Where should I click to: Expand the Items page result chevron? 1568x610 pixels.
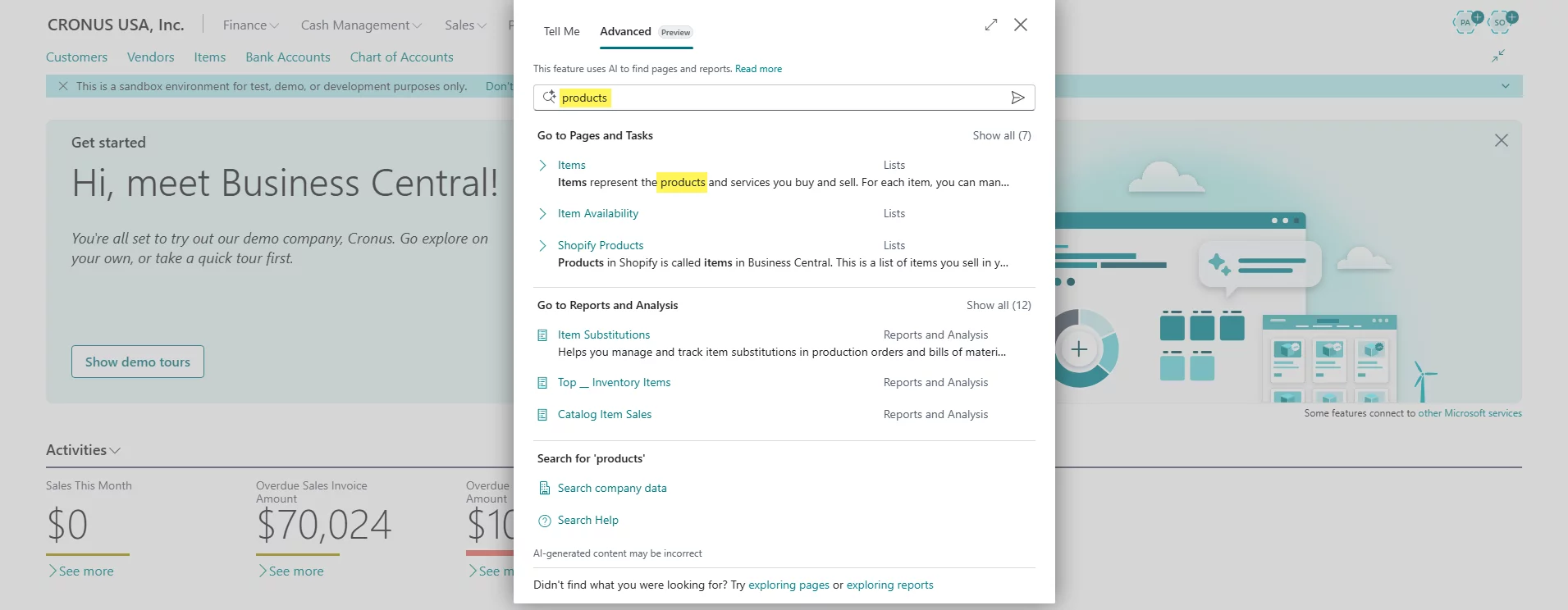tap(542, 166)
